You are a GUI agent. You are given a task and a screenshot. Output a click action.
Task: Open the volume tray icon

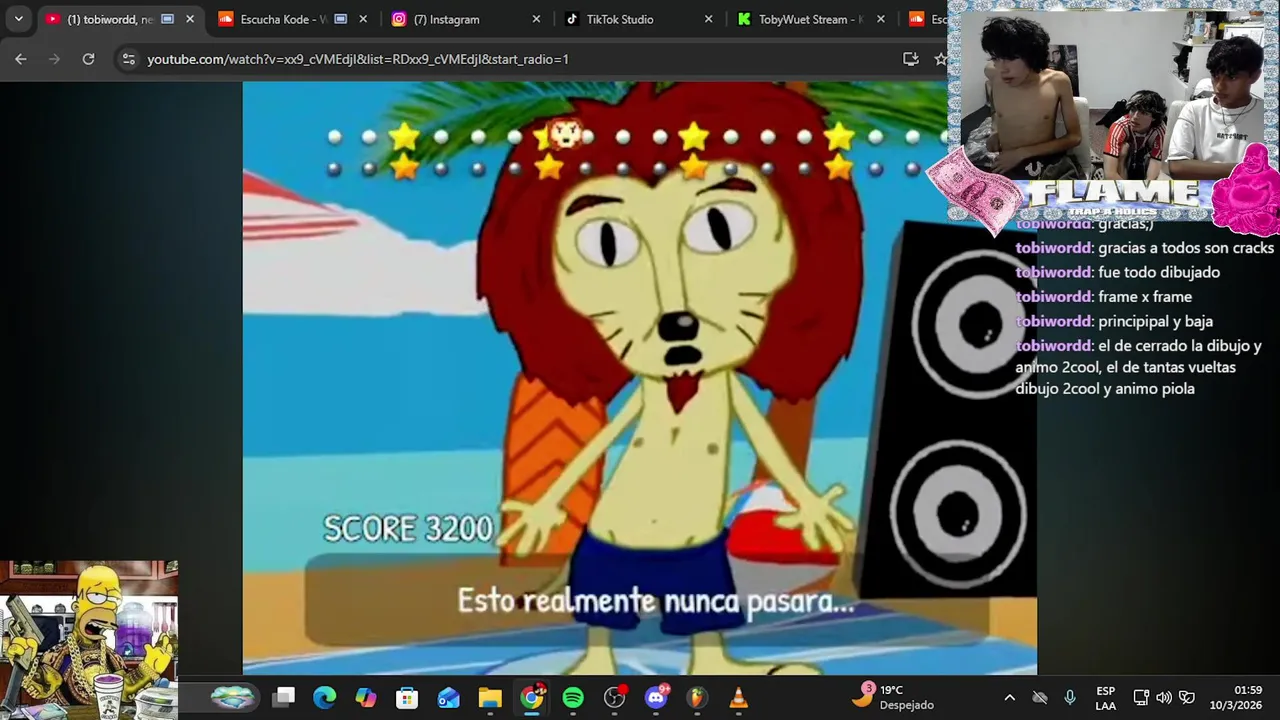pos(1164,697)
